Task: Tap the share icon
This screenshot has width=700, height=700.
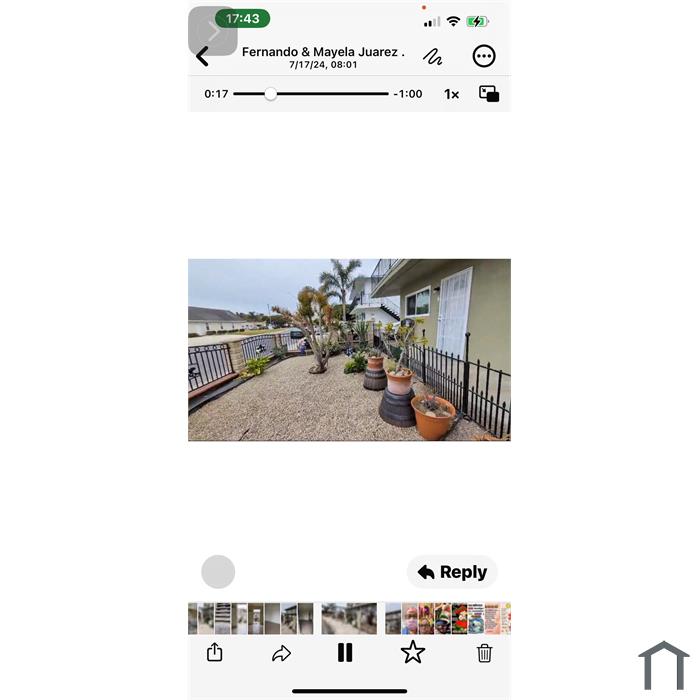Action: coord(215,652)
